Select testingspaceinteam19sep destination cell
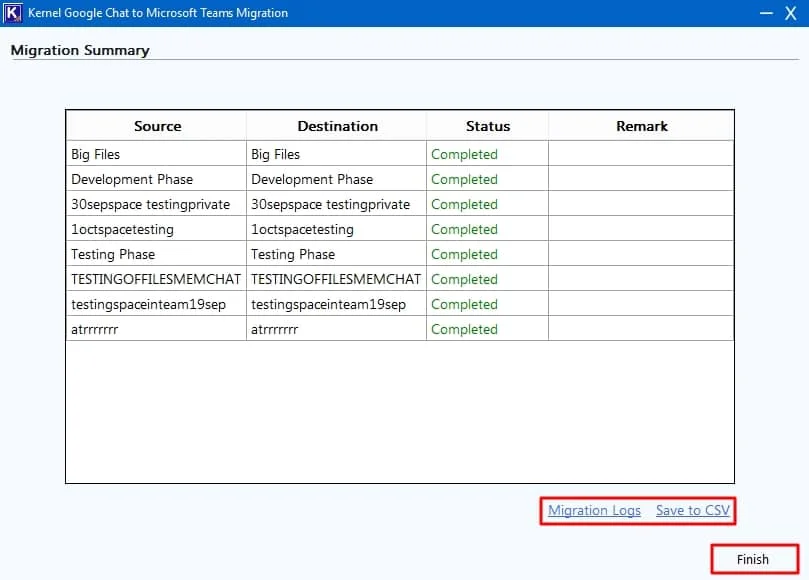809x580 pixels. (337, 304)
